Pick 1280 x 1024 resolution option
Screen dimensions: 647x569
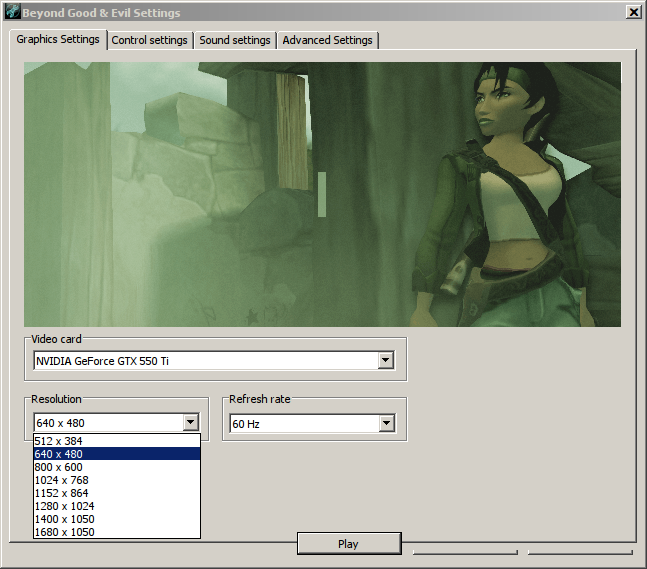117,506
